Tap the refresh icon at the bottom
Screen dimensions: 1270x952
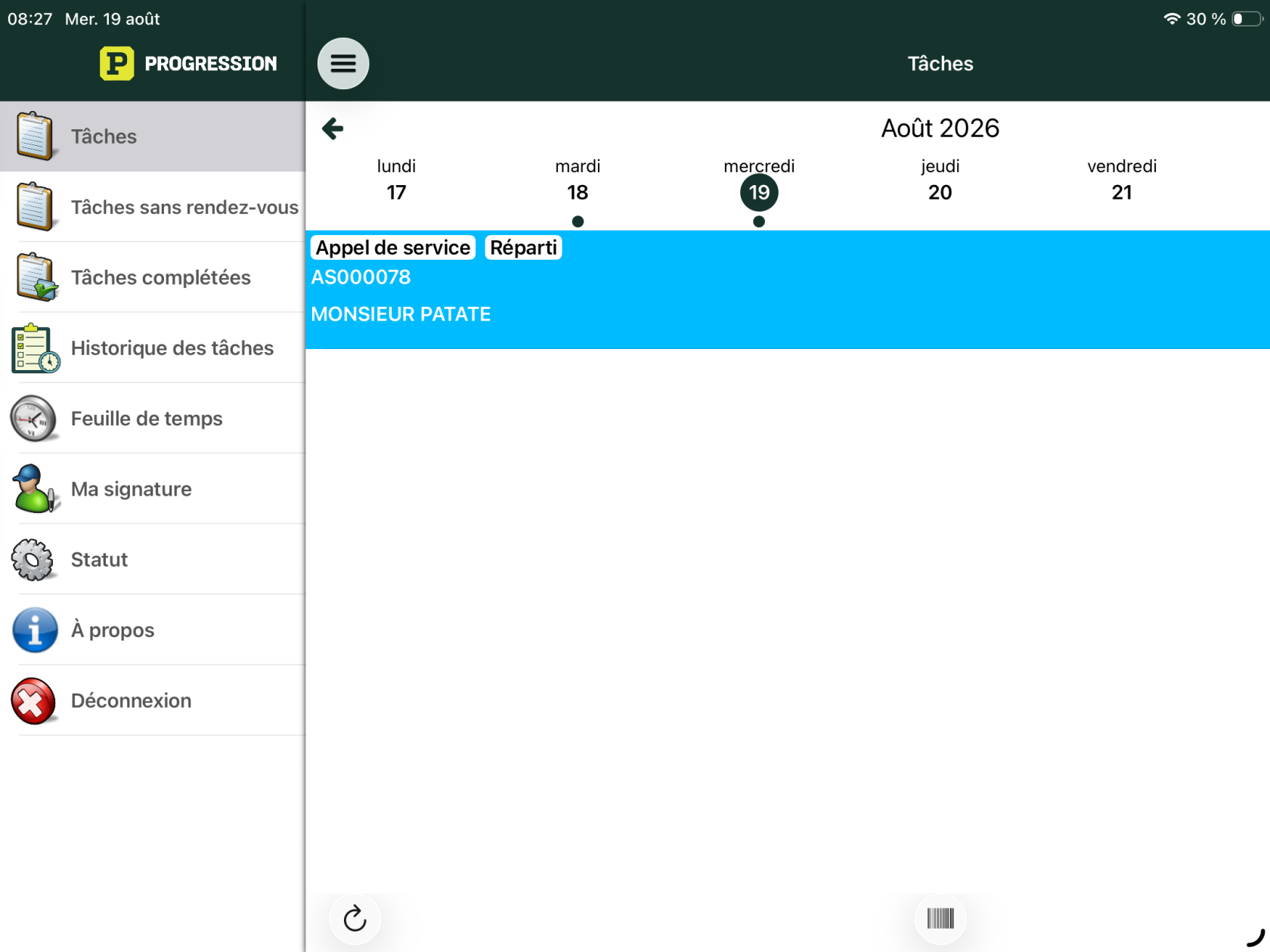pyautogui.click(x=355, y=919)
